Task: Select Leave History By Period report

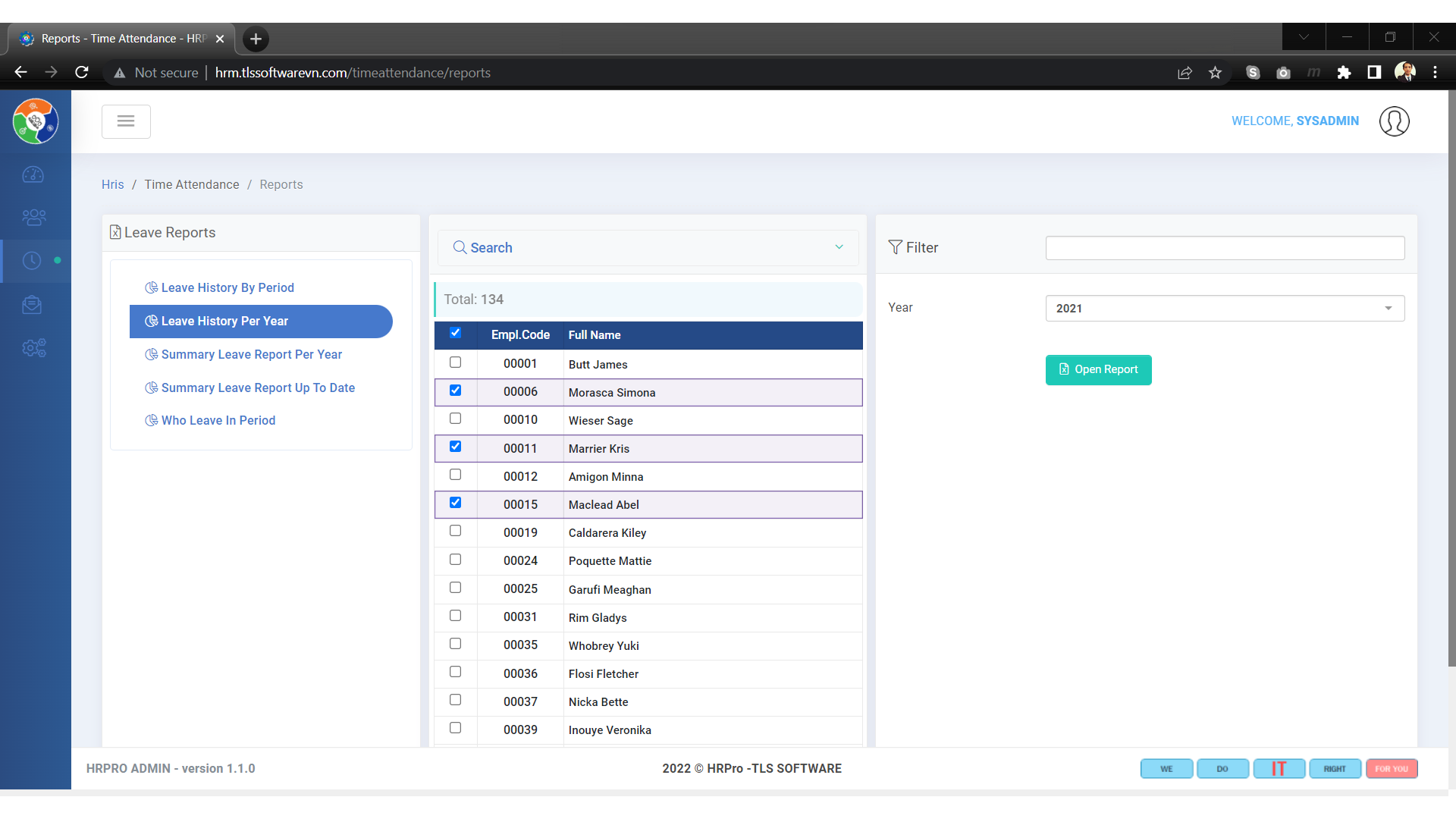Action: (227, 287)
